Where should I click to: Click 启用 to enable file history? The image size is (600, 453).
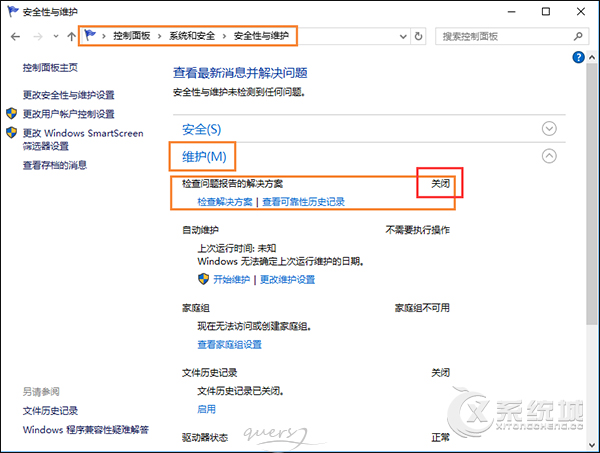click(x=206, y=409)
